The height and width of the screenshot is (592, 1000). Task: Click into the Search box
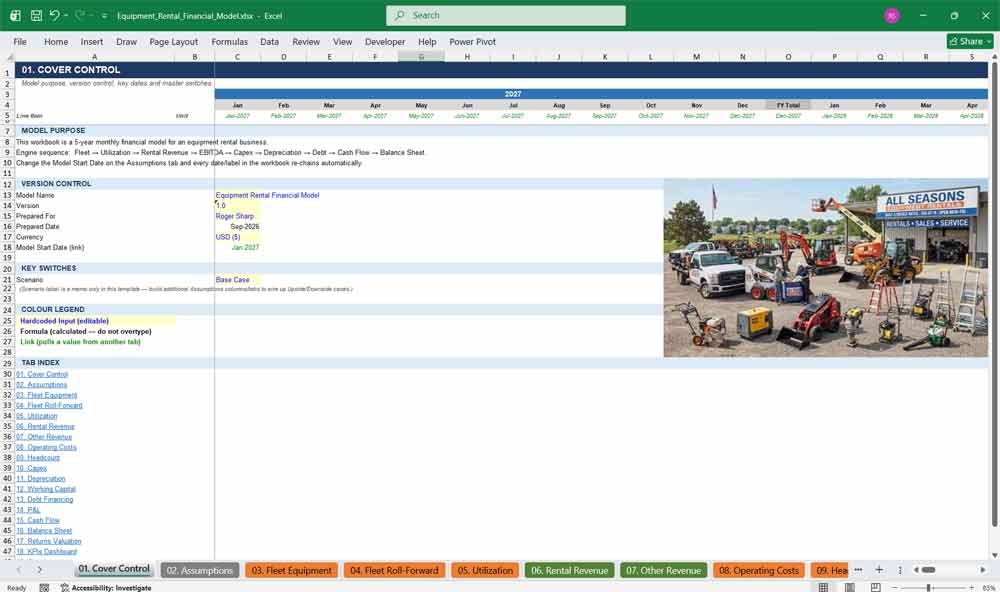pyautogui.click(x=506, y=15)
